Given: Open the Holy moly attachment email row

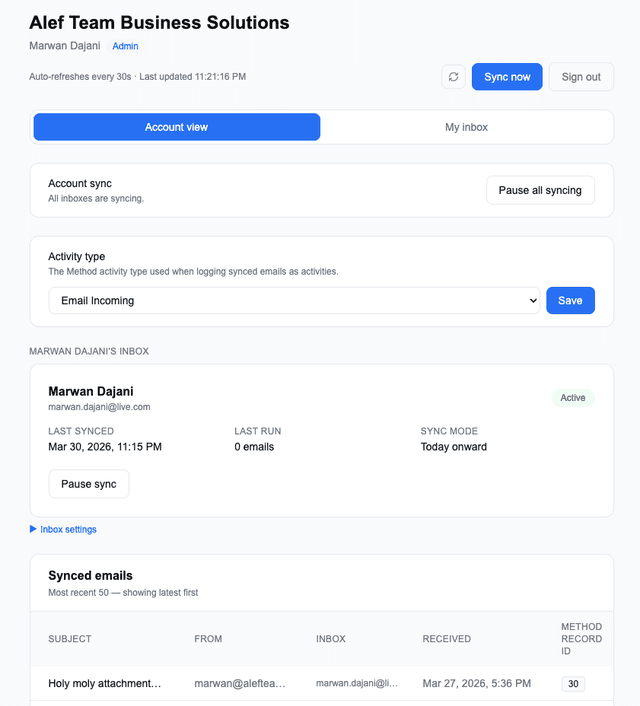Looking at the screenshot, I should tap(104, 684).
